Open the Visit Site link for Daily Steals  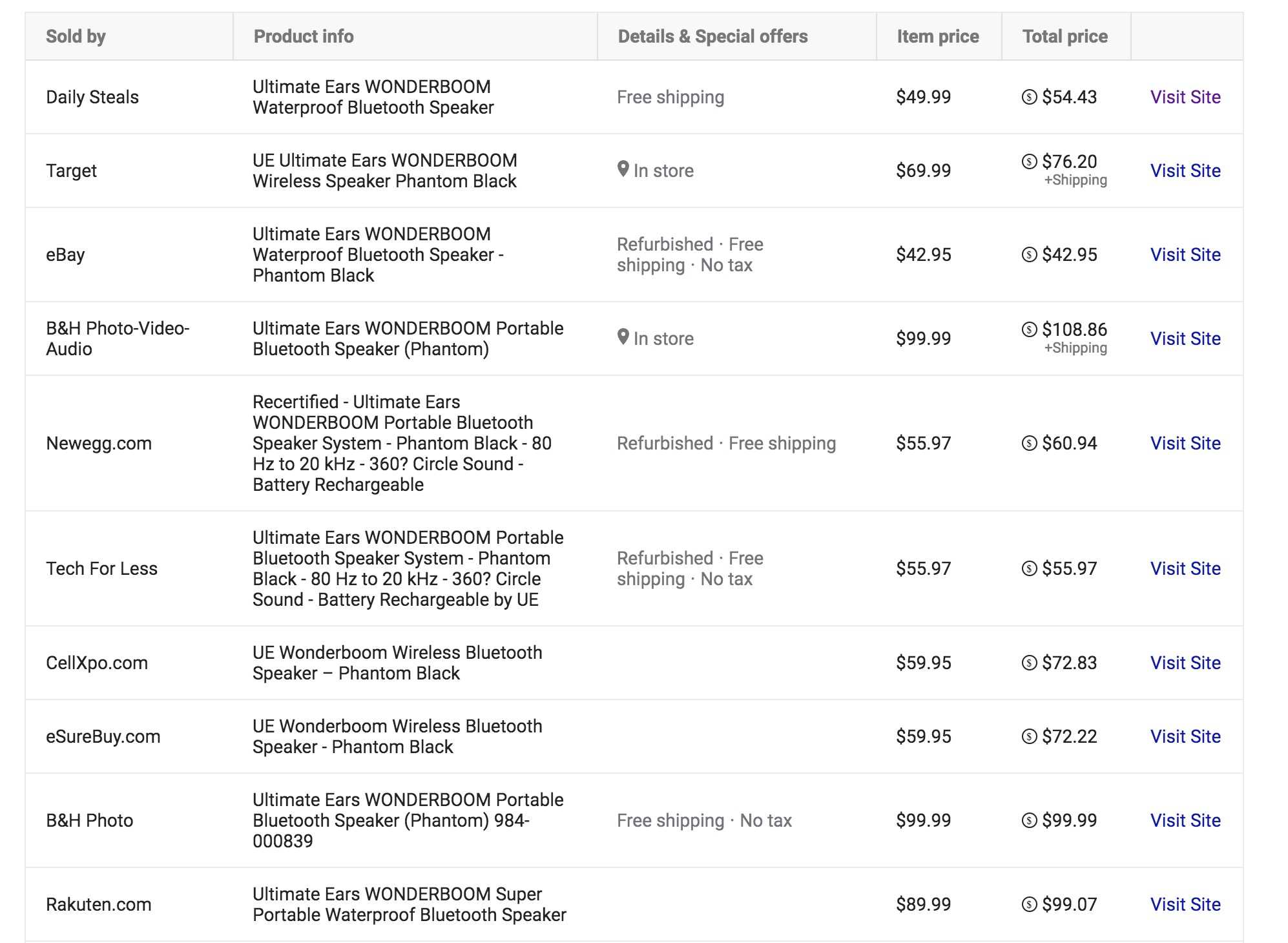[1186, 97]
